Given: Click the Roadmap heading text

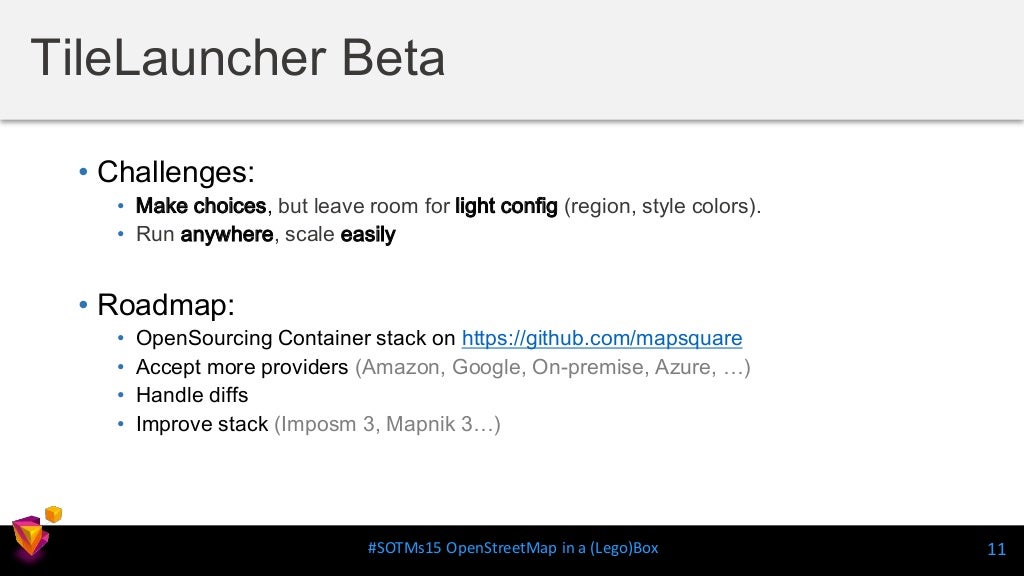Looking at the screenshot, I should (x=166, y=305).
